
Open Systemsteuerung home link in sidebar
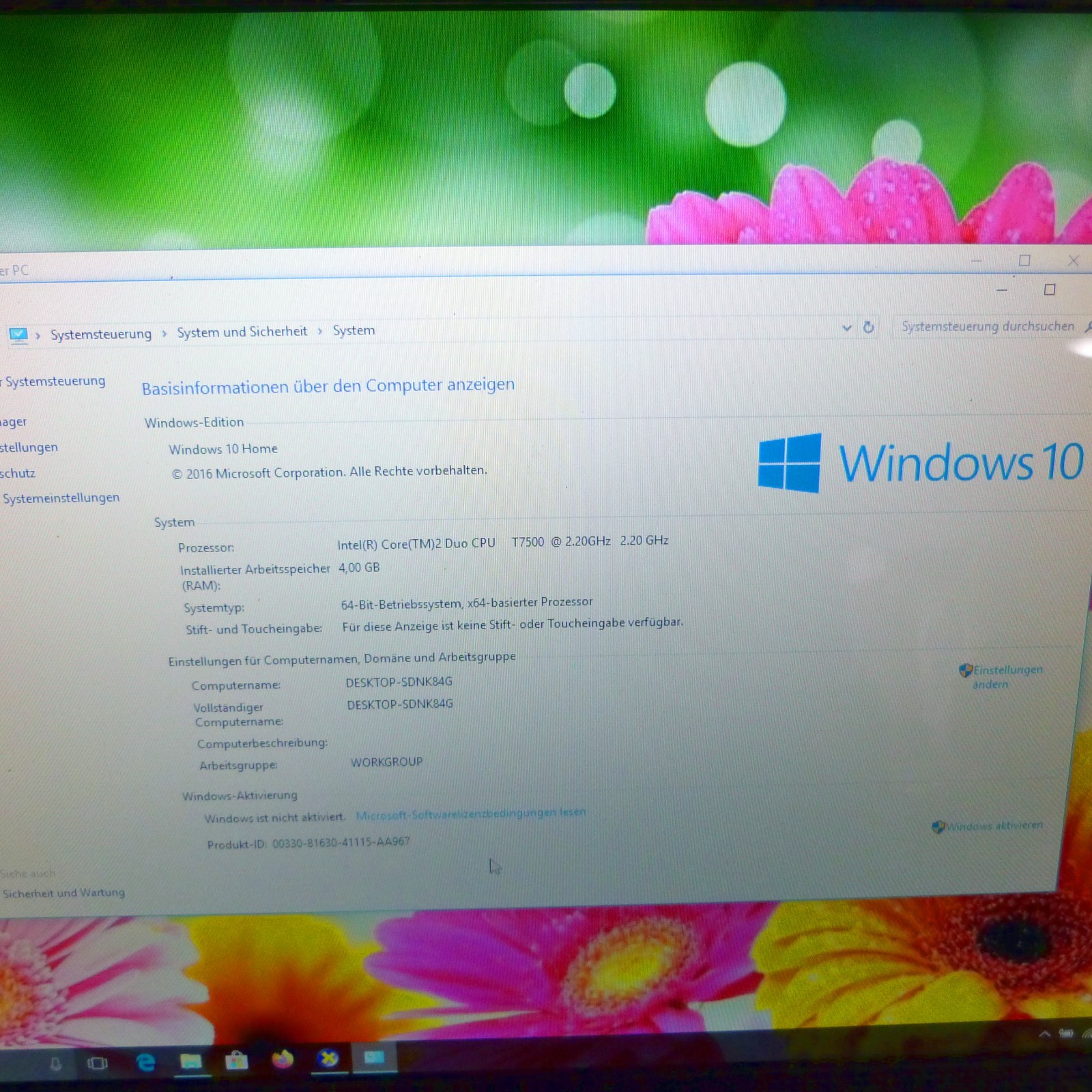53,381
